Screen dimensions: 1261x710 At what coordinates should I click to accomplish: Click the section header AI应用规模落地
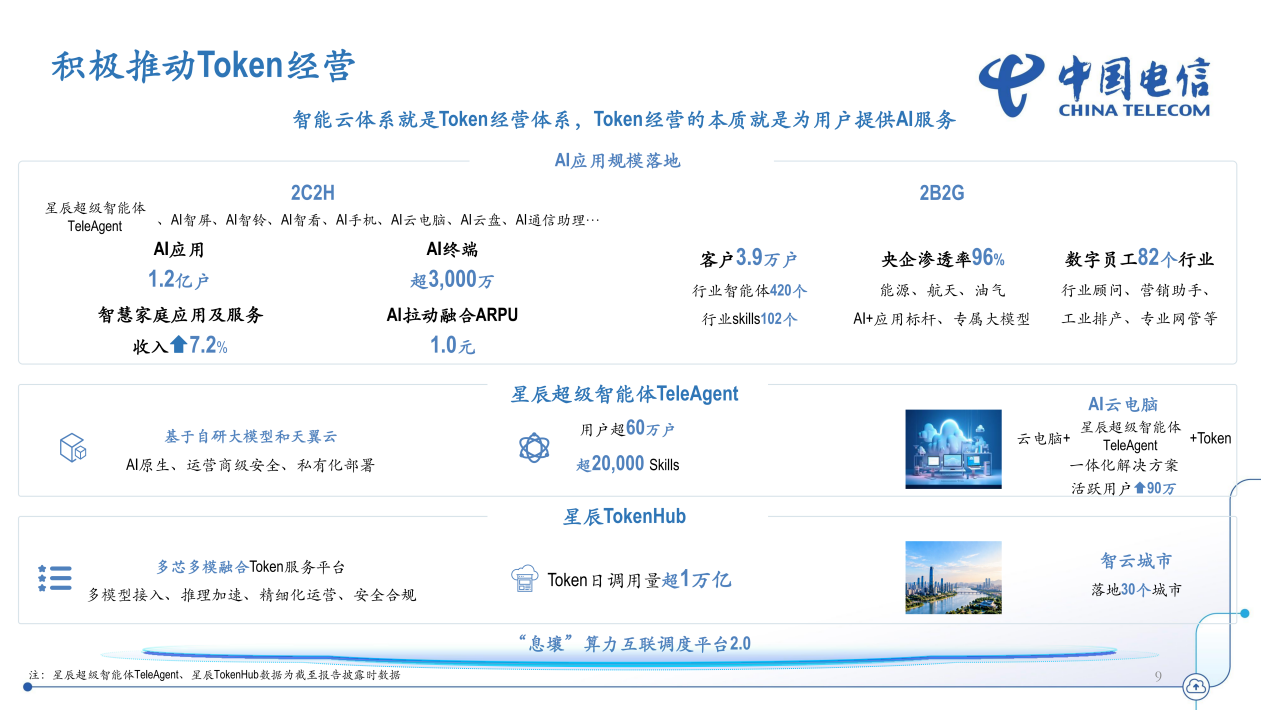[x=618, y=160]
